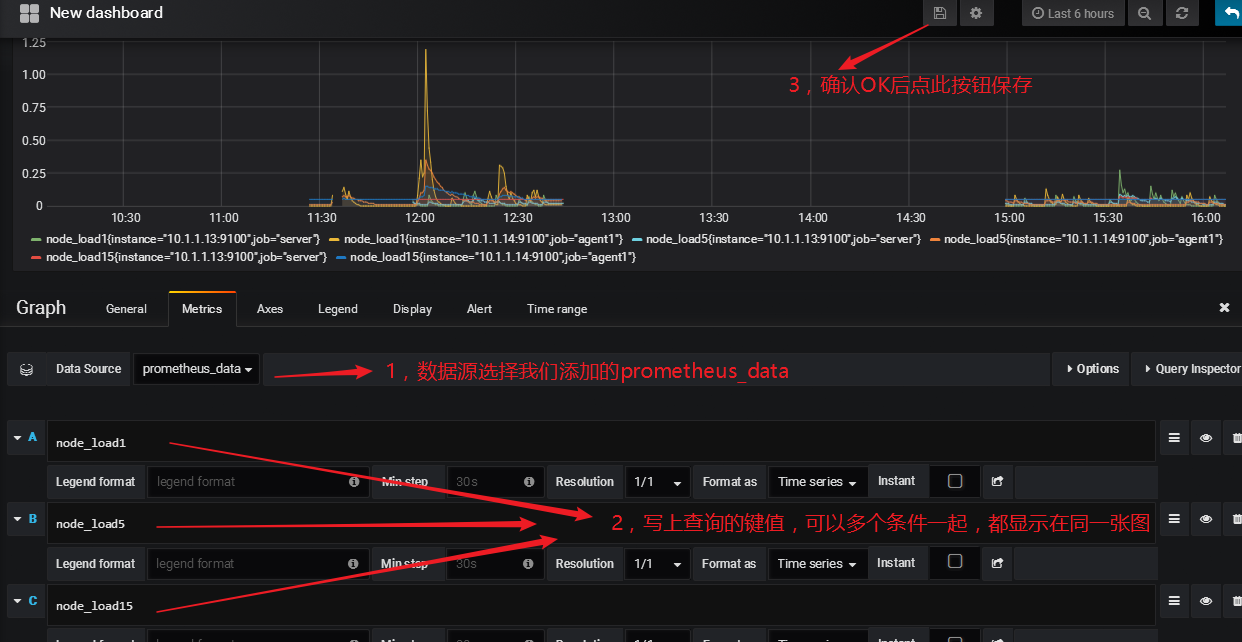
Task: Open dashboard settings gear icon
Action: click(976, 13)
